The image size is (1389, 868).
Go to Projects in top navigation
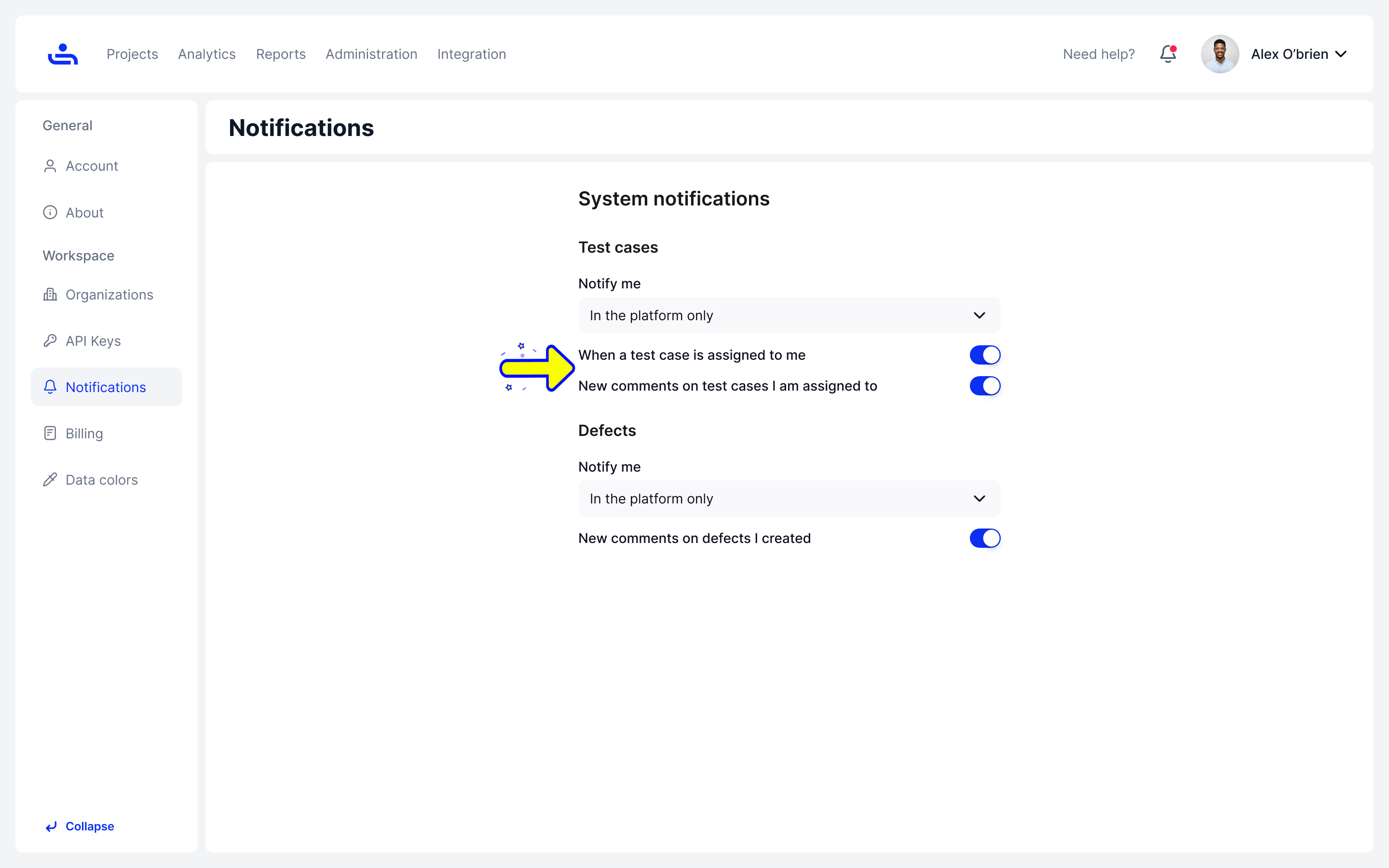coord(132,54)
